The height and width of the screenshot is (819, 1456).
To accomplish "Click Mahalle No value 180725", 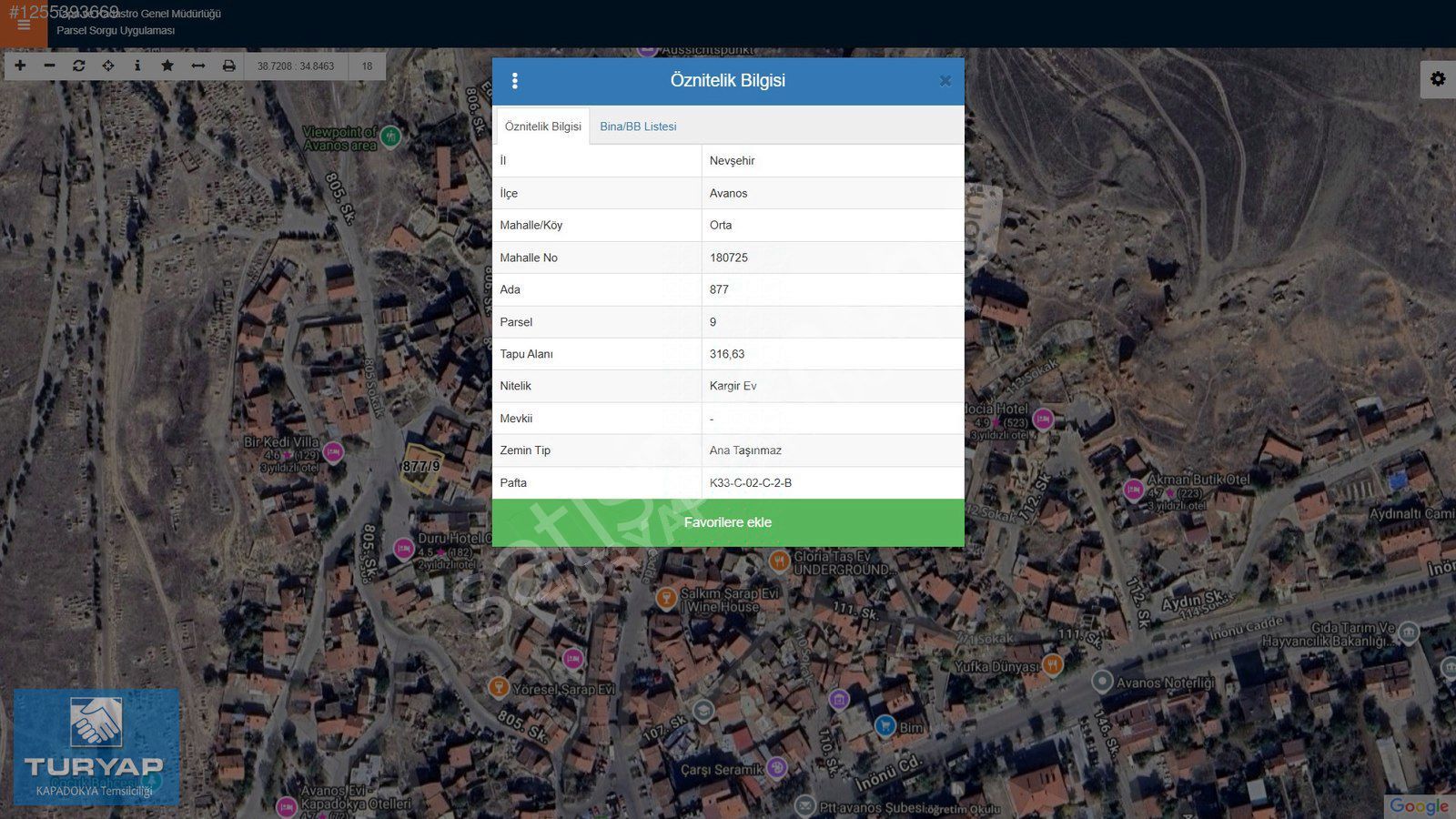I will click(x=729, y=258).
